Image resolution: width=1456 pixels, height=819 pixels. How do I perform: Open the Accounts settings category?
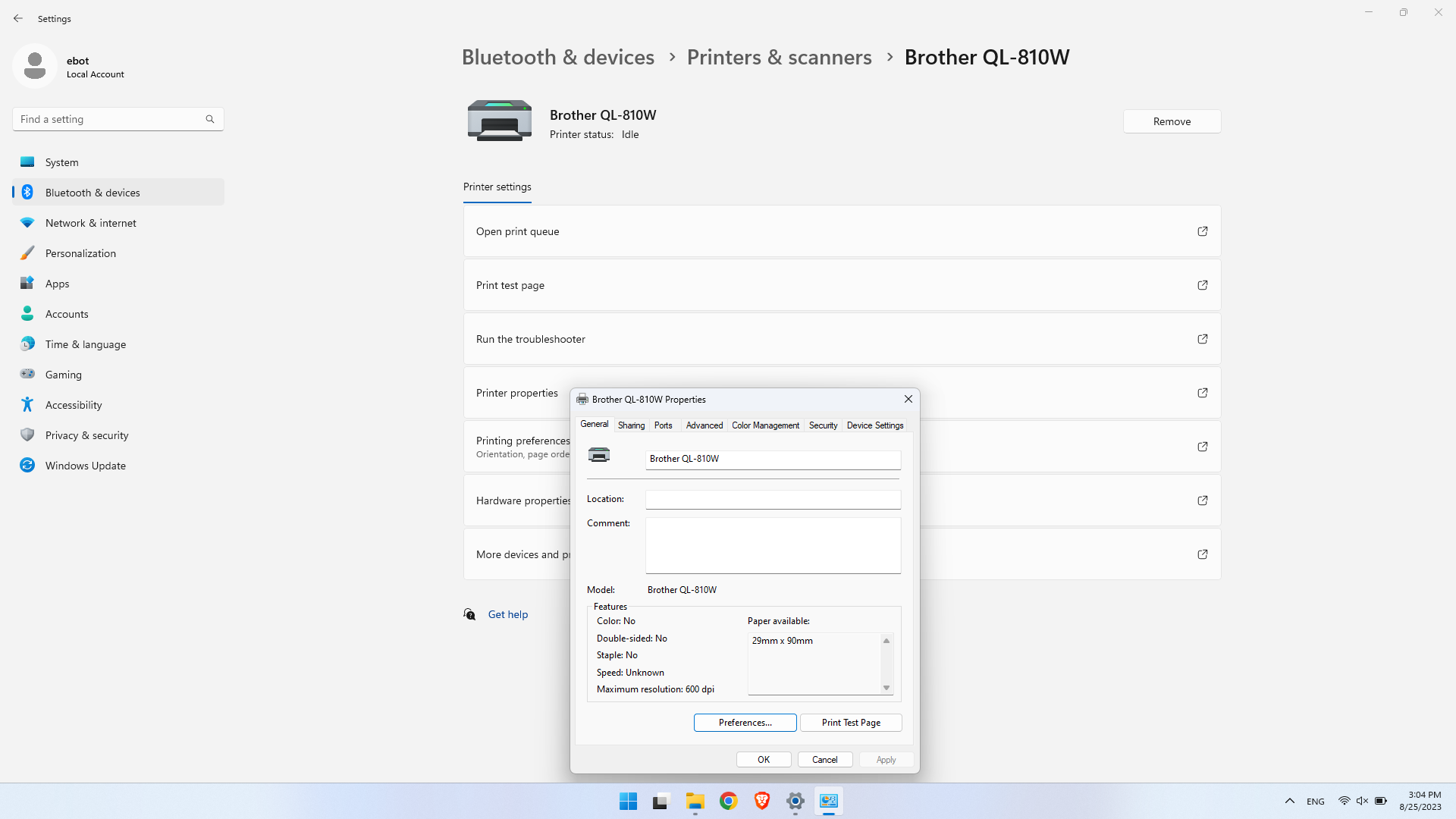pos(118,314)
